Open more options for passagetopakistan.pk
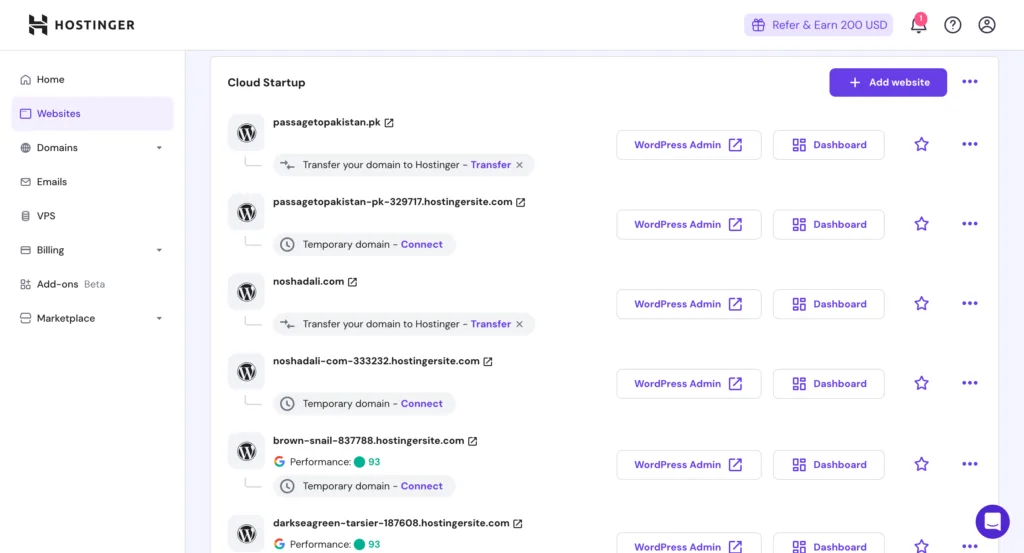 point(969,144)
